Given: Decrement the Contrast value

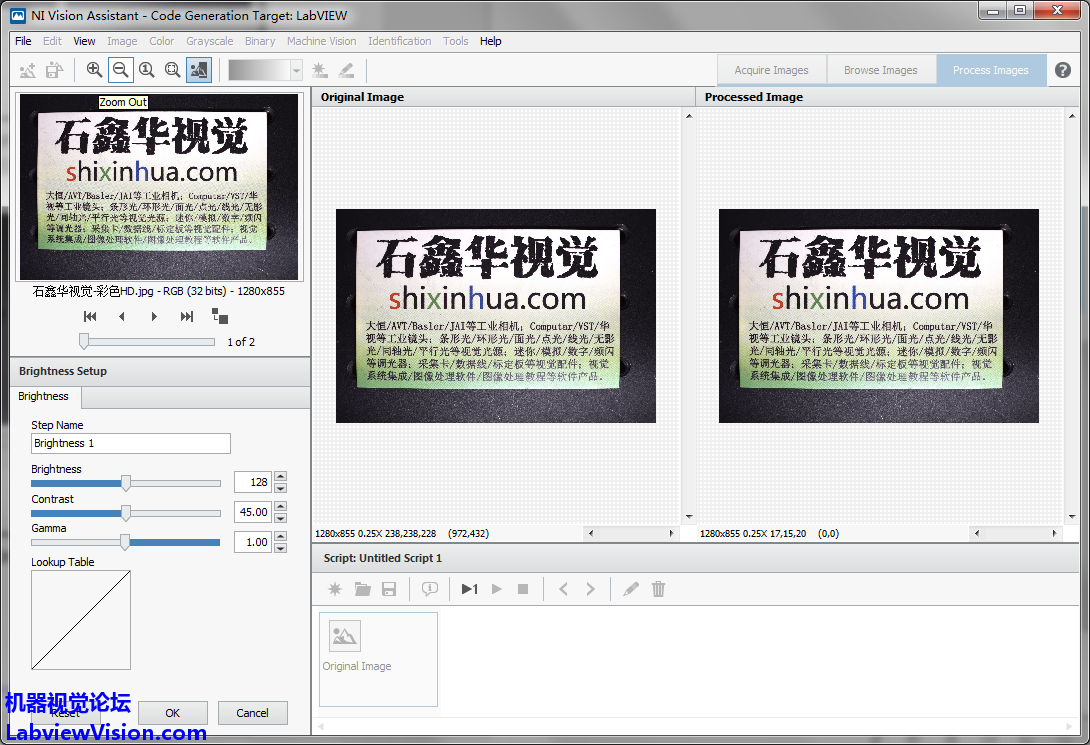Looking at the screenshot, I should point(280,517).
